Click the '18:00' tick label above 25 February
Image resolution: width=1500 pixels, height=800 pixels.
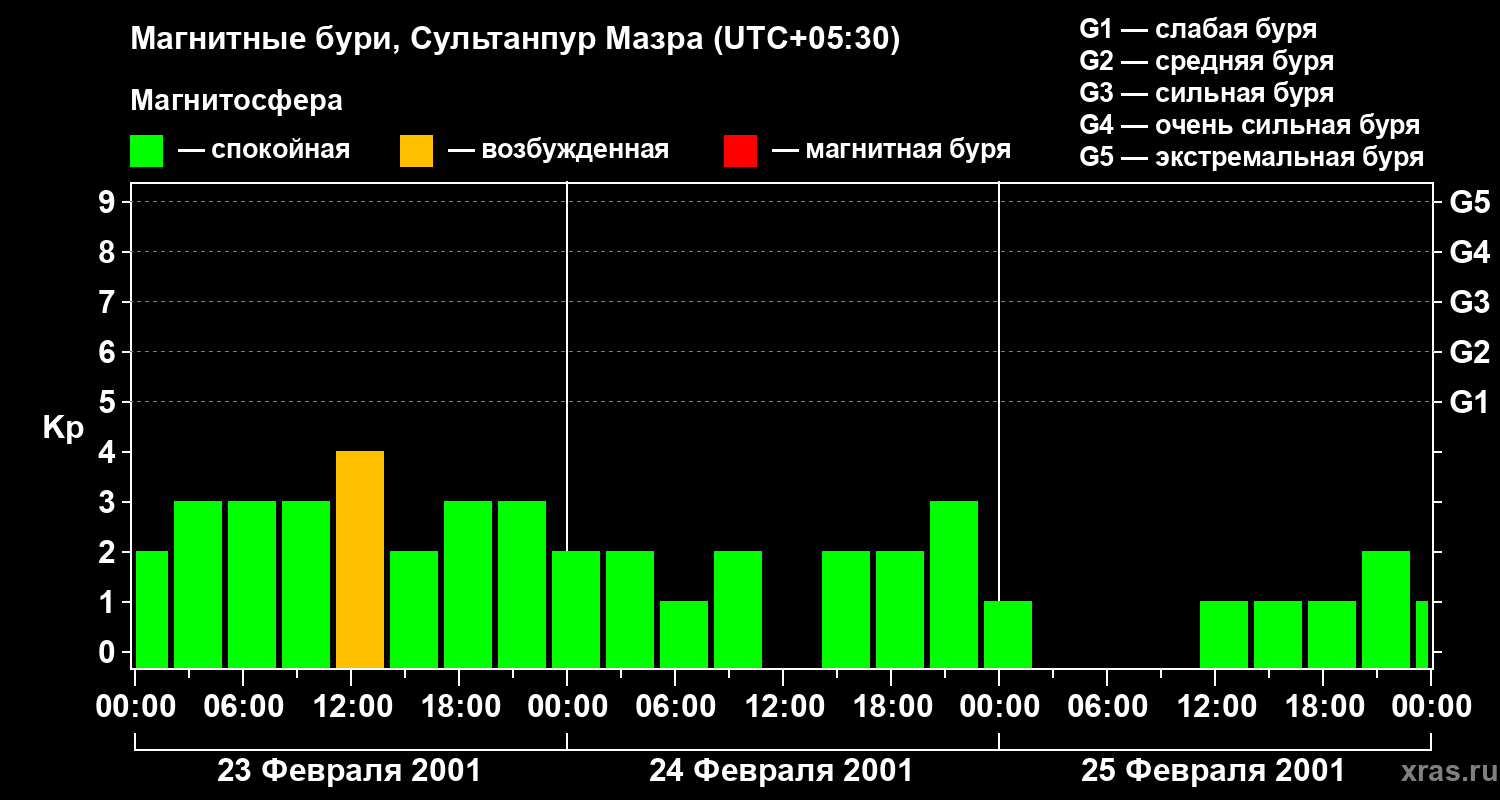click(x=1323, y=707)
